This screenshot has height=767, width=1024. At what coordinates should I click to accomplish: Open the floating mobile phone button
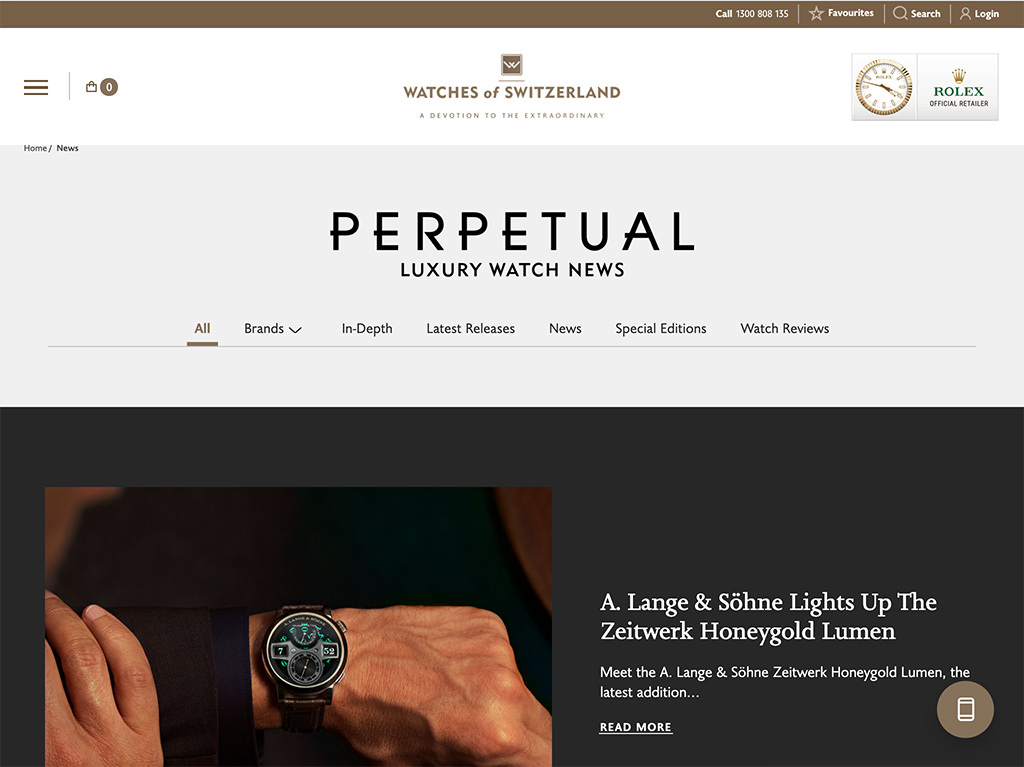(x=965, y=710)
